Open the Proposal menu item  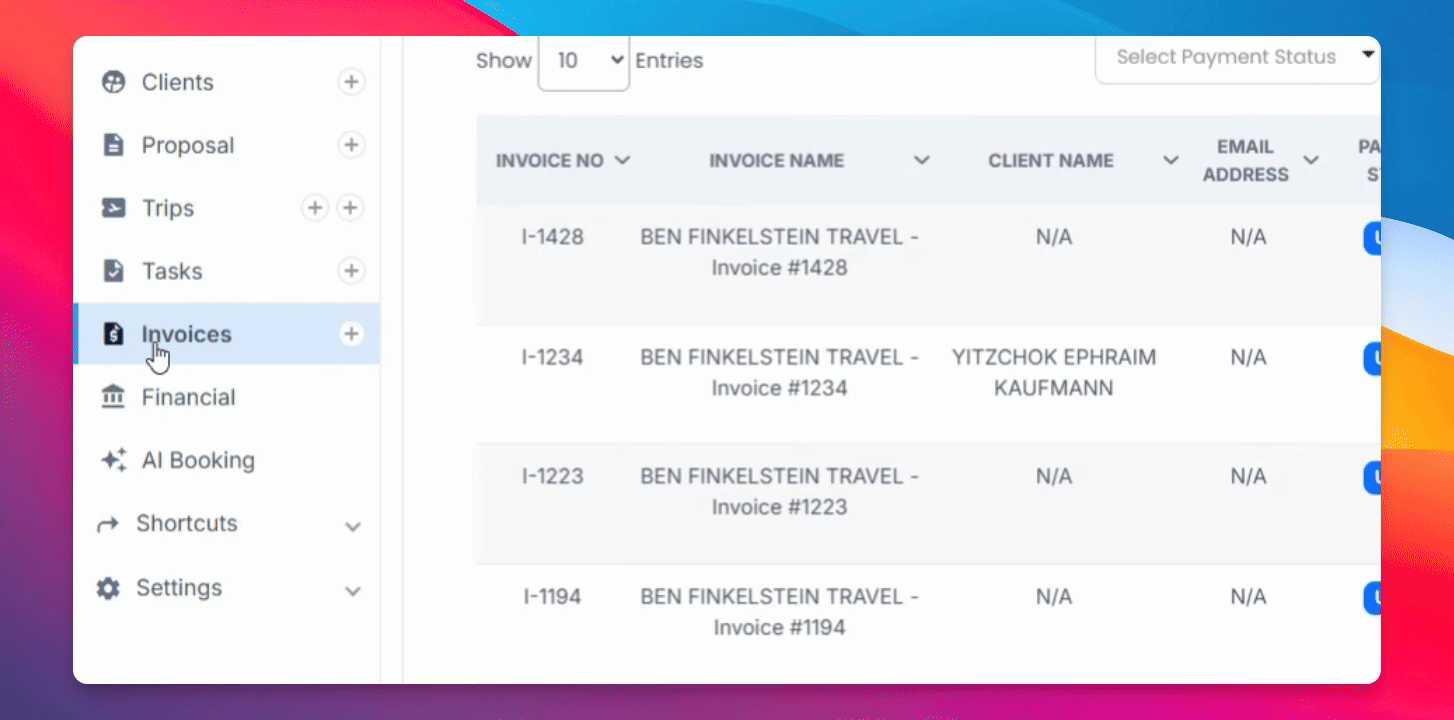tap(188, 145)
